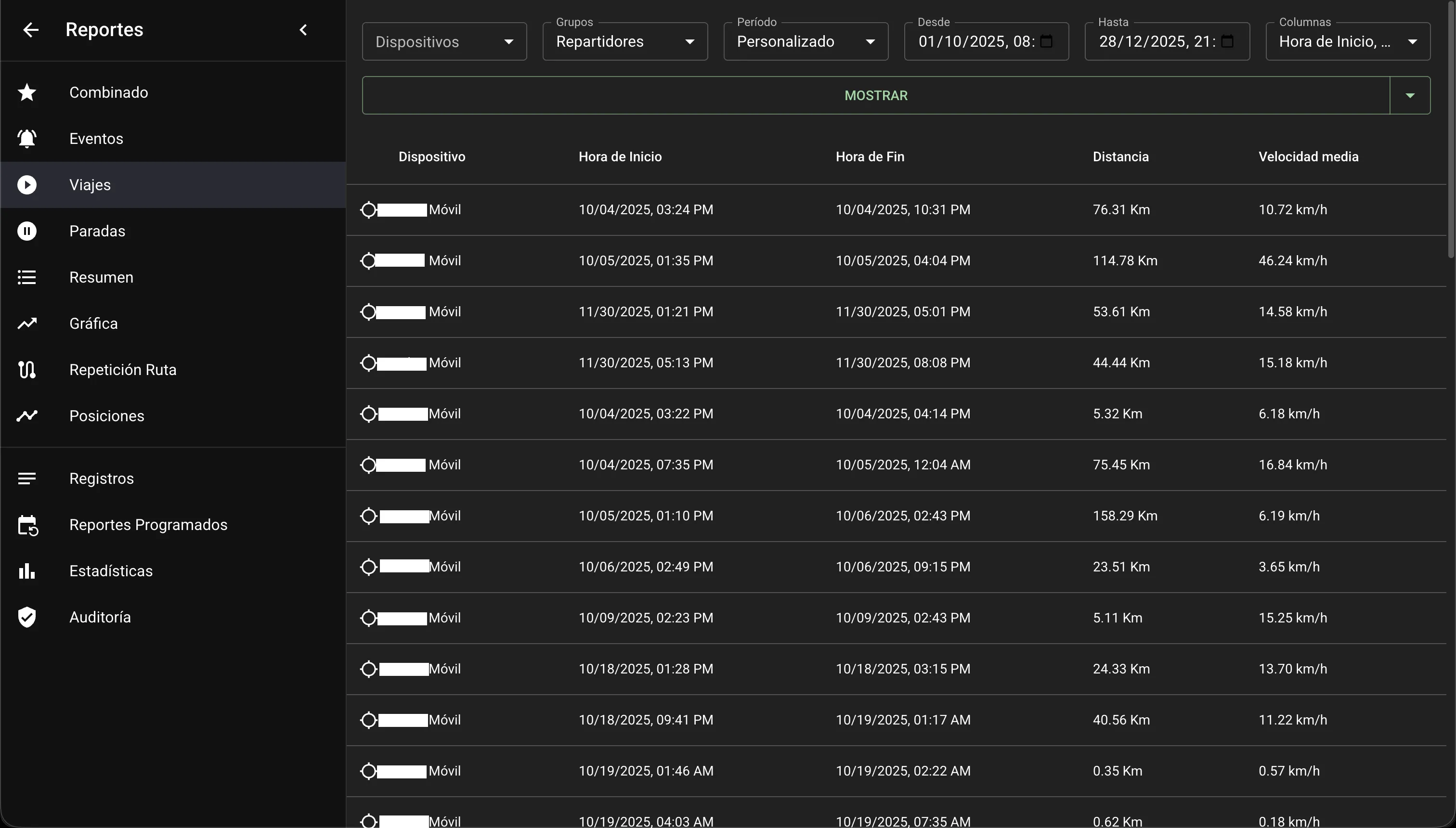Open the Estadísticas report section
Image resolution: width=1456 pixels, height=828 pixels.
click(x=110, y=571)
